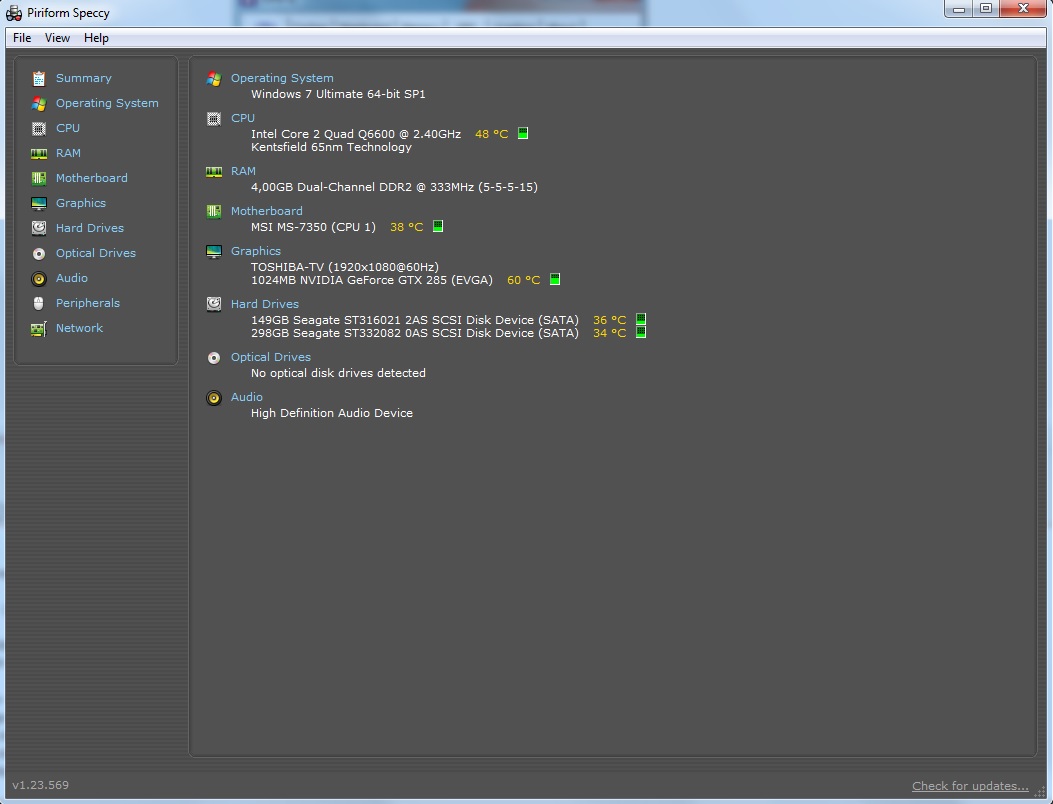Open the File menu
Viewport: 1053px width, 804px height.
[x=20, y=38]
